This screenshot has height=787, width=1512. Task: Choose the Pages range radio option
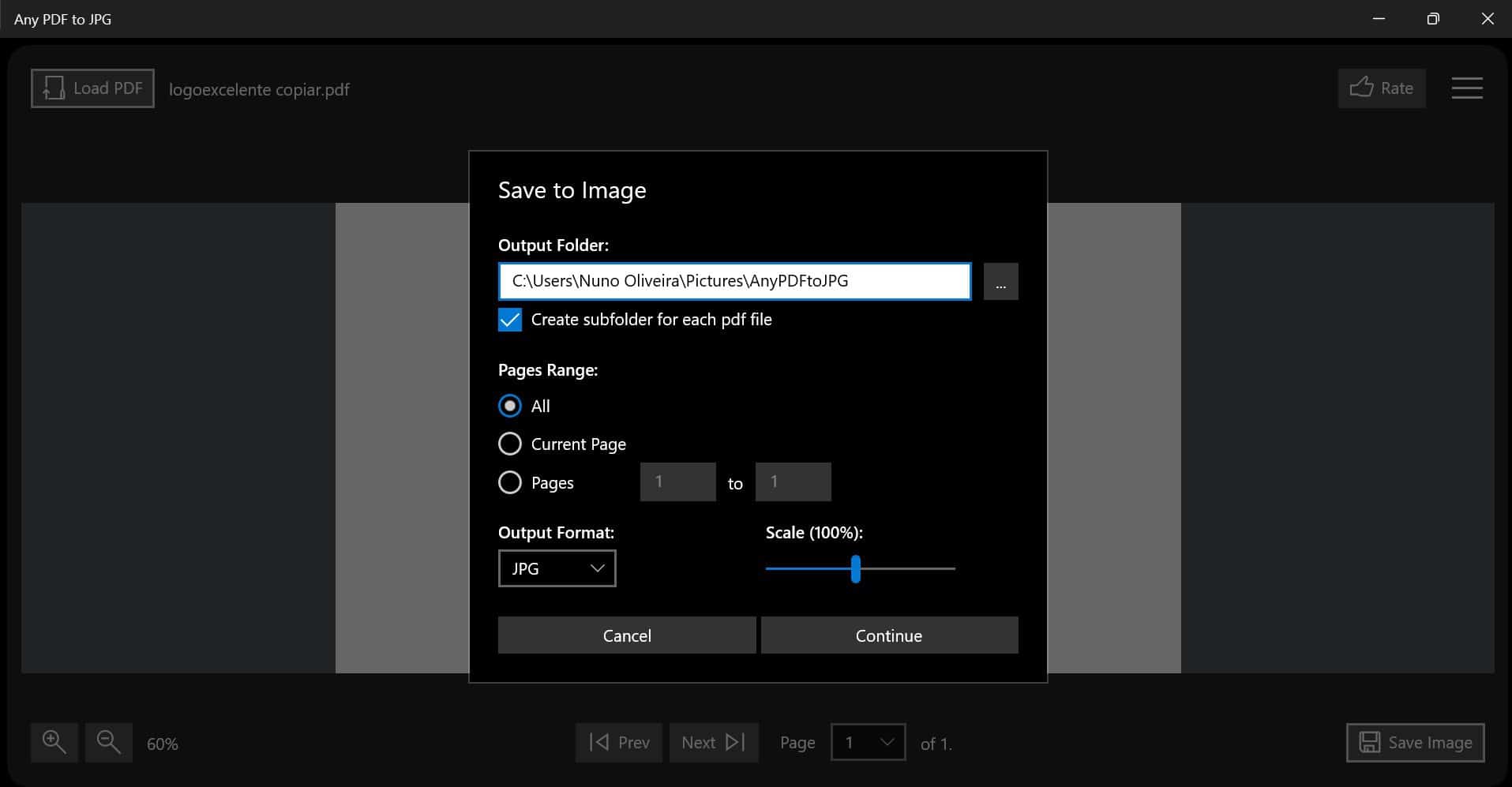(x=510, y=482)
